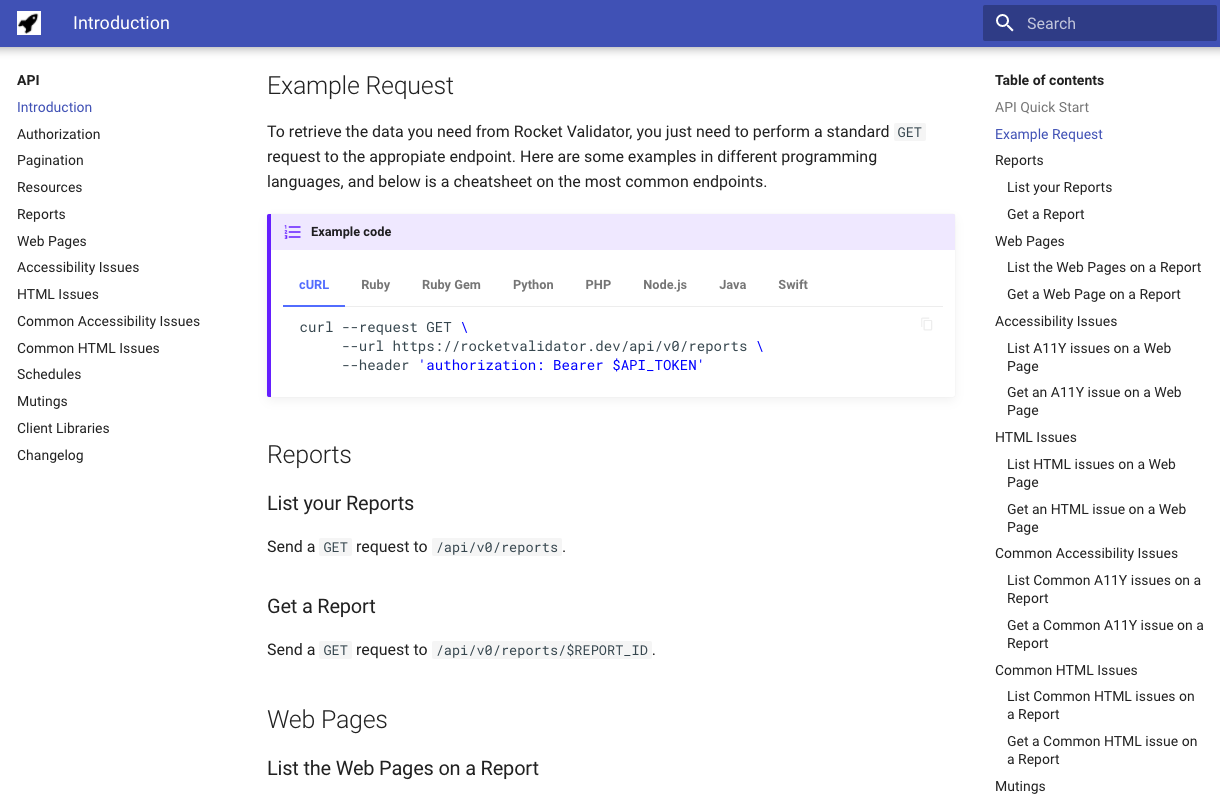The width and height of the screenshot is (1220, 803).
Task: Jump to Reports in table of contents
Action: coord(1019,160)
